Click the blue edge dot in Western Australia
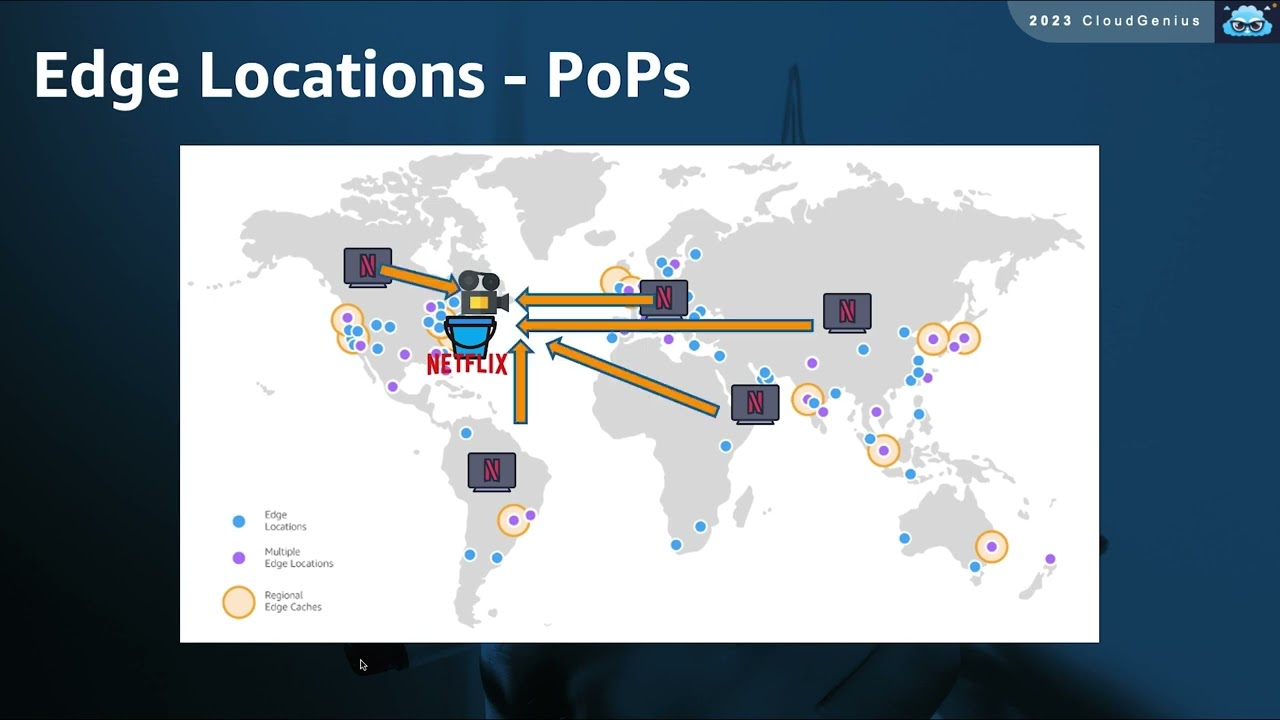Screen dimensions: 1280x720 (904, 538)
